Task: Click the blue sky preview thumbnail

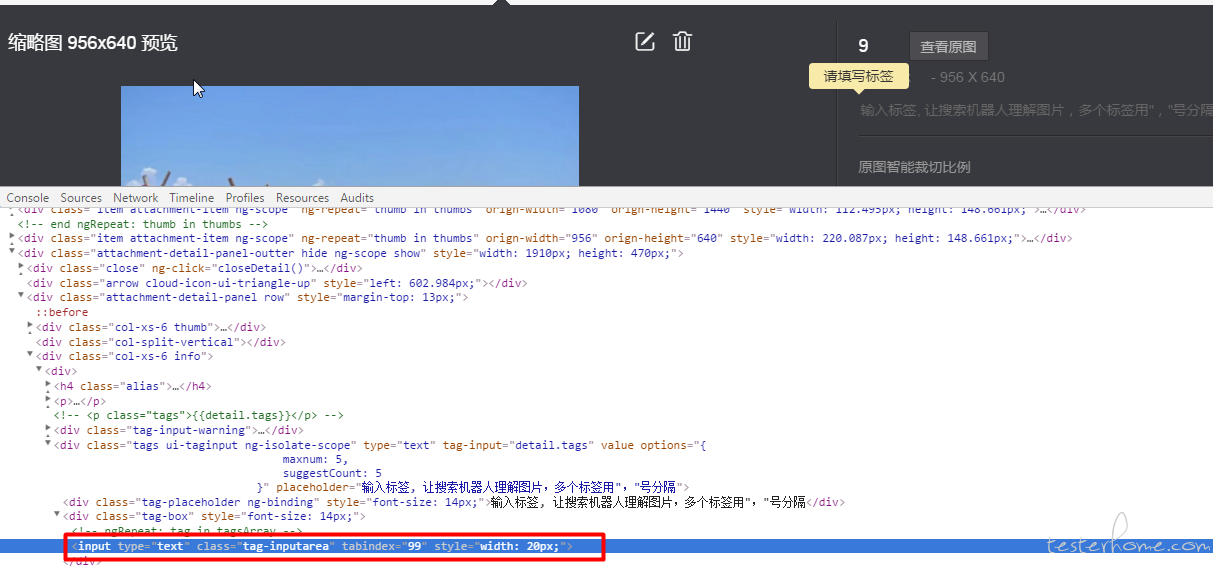Action: click(x=350, y=136)
